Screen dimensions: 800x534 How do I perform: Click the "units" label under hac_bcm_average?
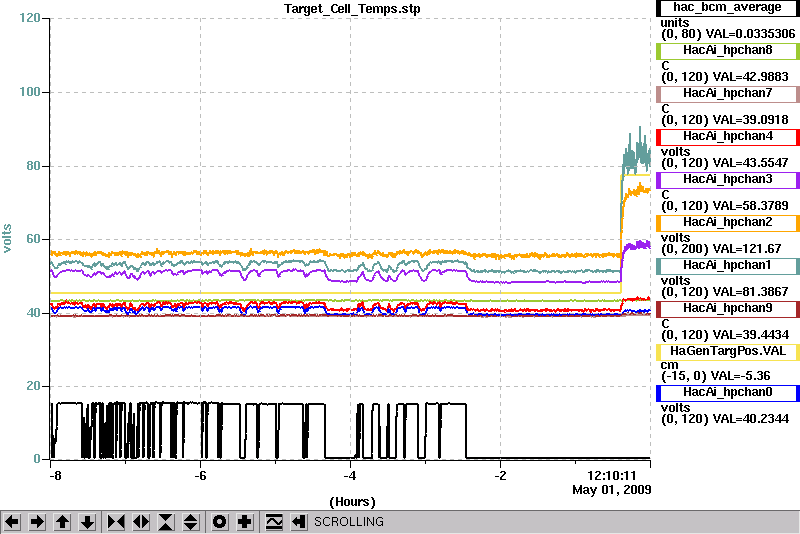[674, 23]
